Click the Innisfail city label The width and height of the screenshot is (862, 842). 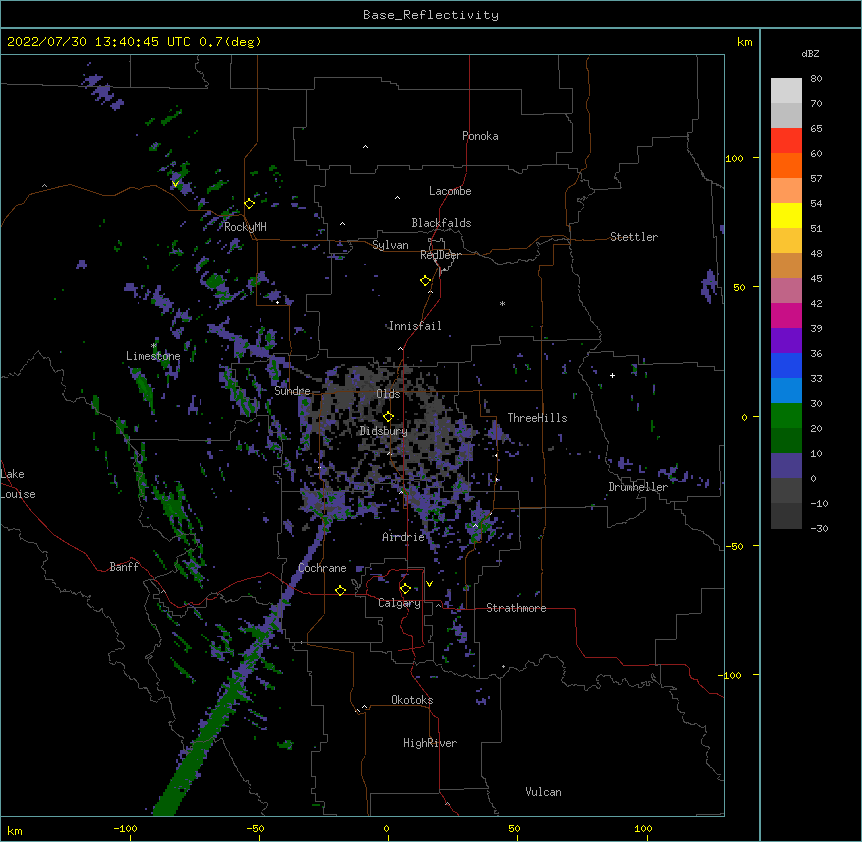415,326
